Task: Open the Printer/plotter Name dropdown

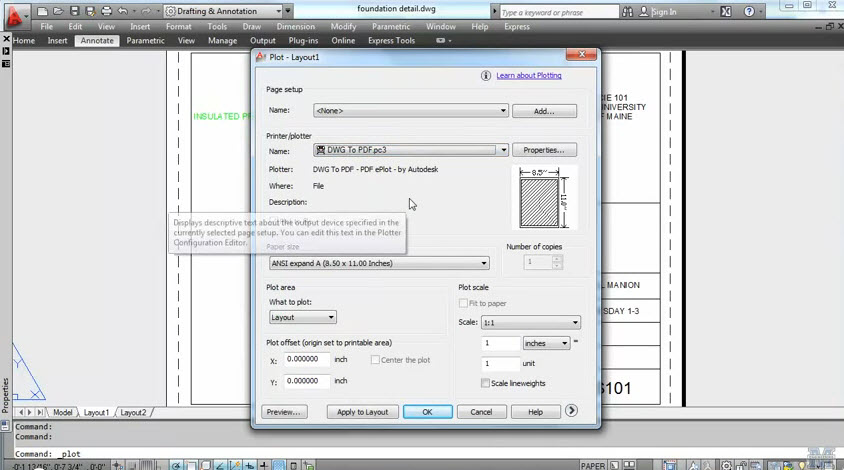Action: [411, 150]
